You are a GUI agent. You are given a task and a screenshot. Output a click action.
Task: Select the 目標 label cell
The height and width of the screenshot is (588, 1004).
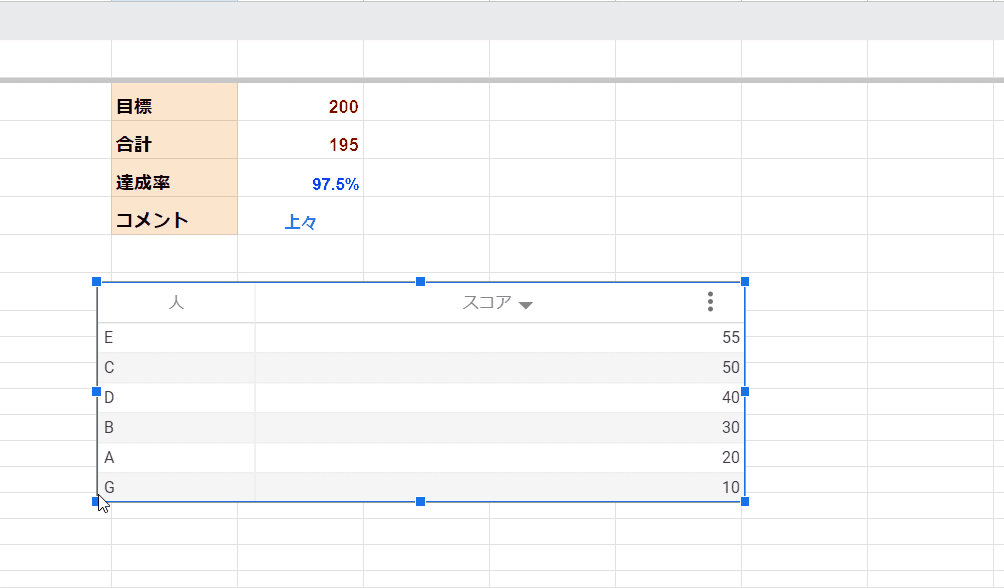point(174,102)
